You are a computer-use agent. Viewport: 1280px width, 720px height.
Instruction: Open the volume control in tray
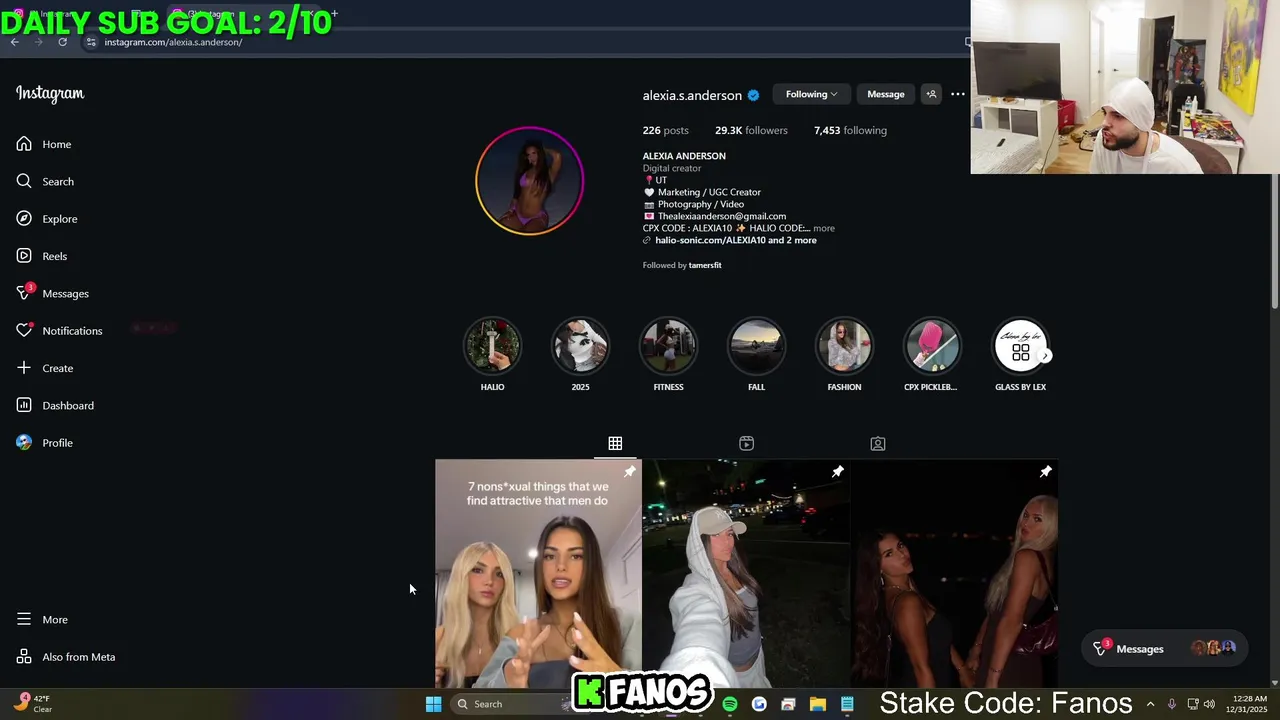click(x=1209, y=704)
